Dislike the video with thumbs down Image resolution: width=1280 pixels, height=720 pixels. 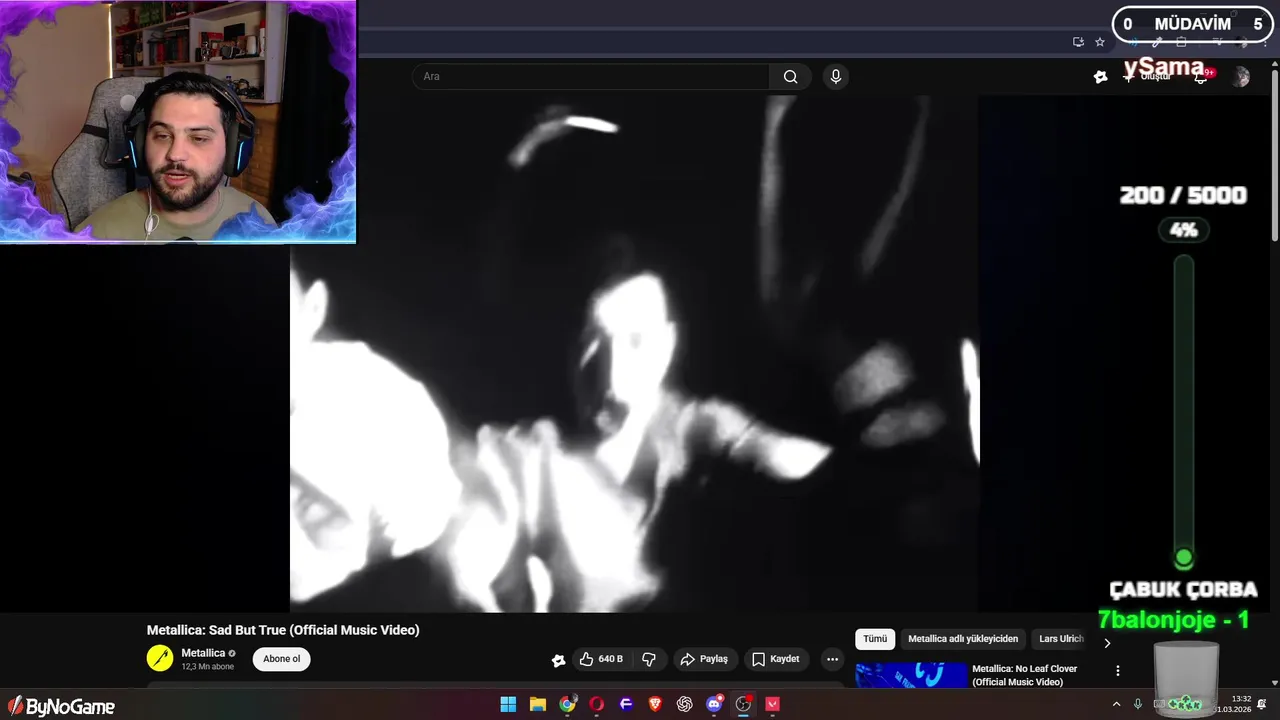(649, 659)
